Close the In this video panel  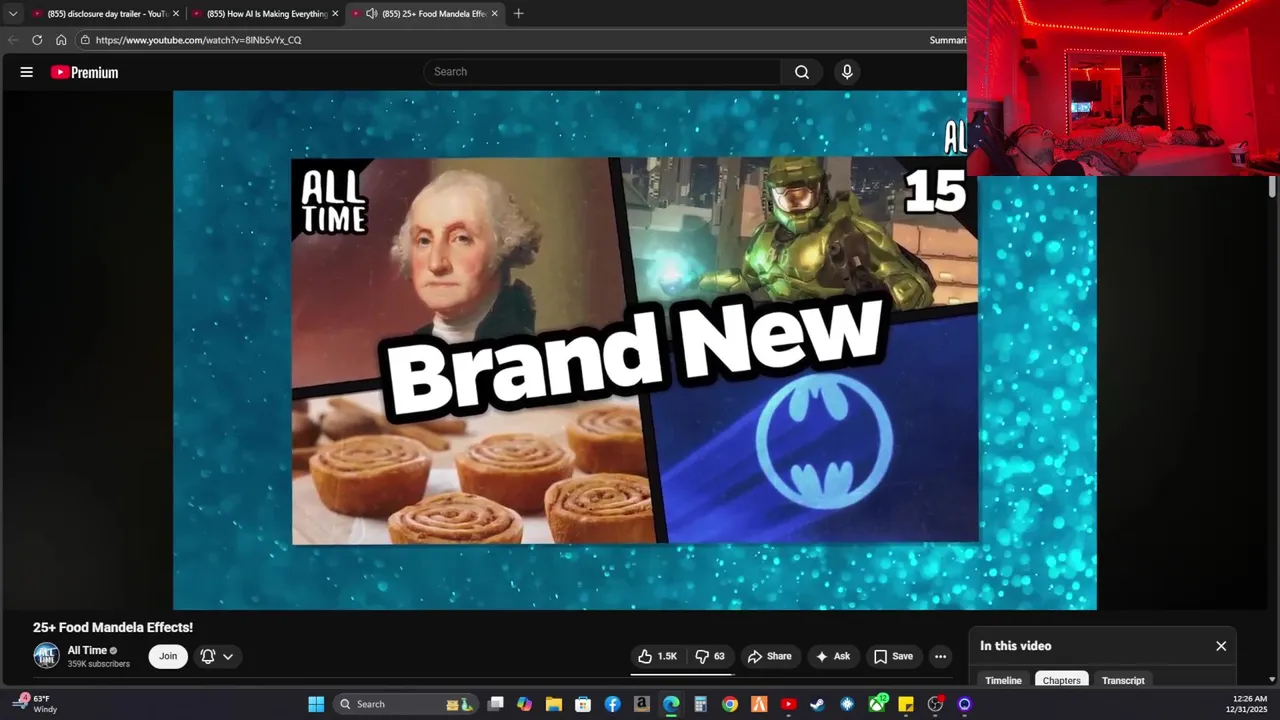(x=1221, y=646)
